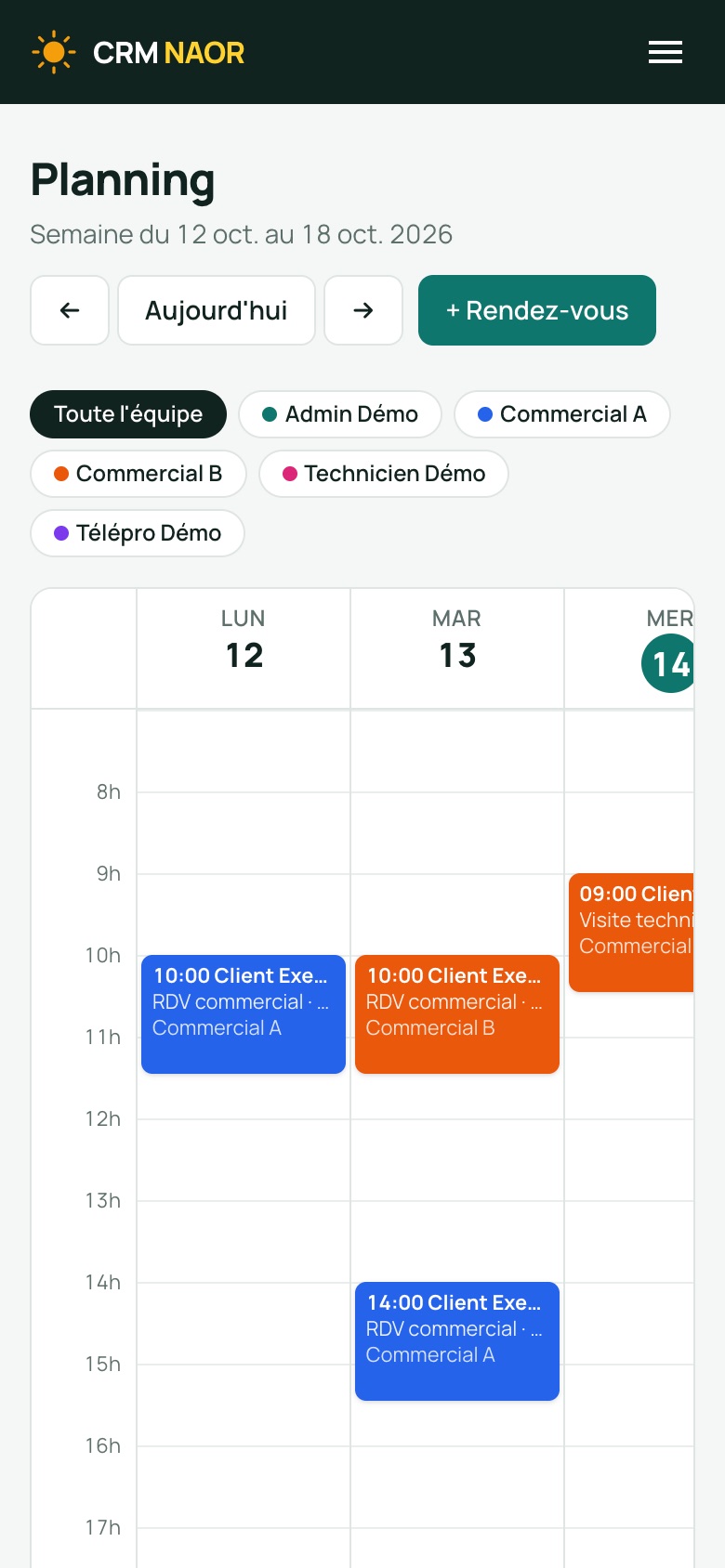
Task: Click the 12h time label
Action: (x=103, y=1118)
